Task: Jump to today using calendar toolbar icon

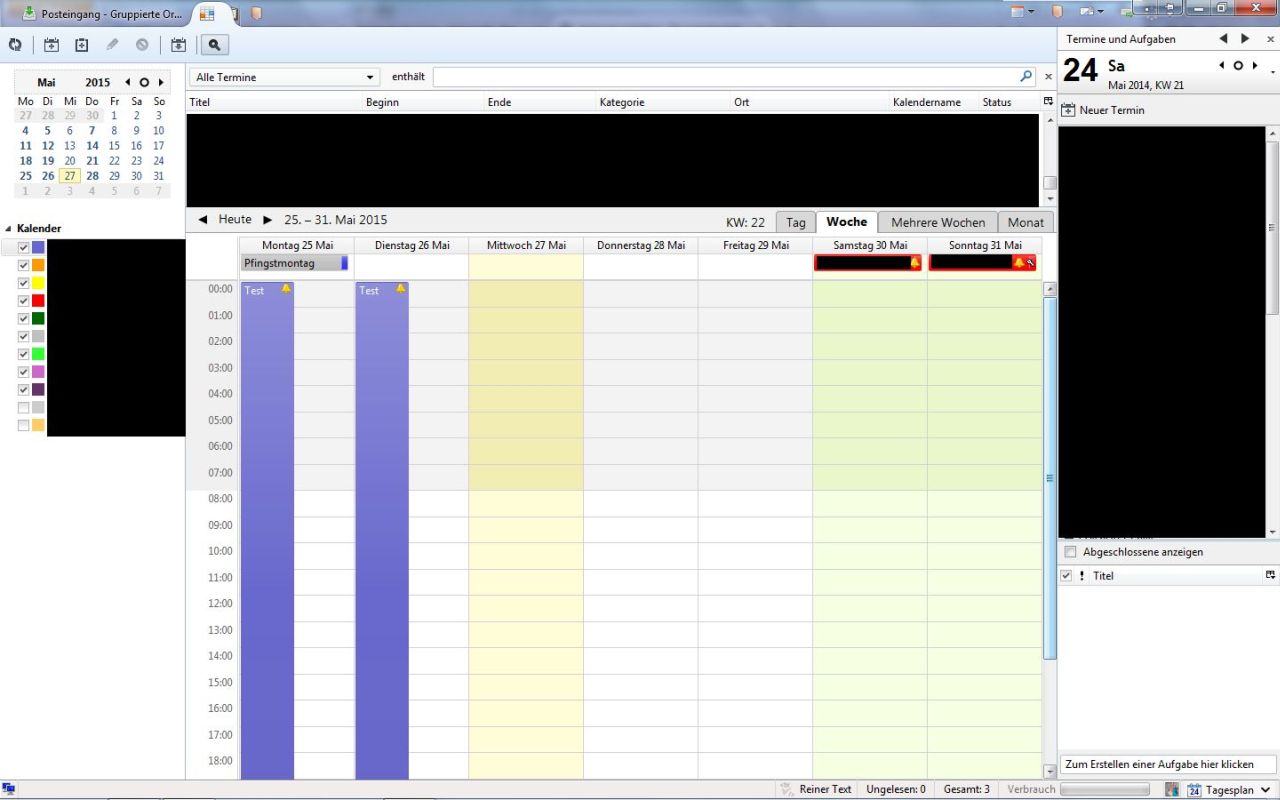Action: click(x=179, y=45)
